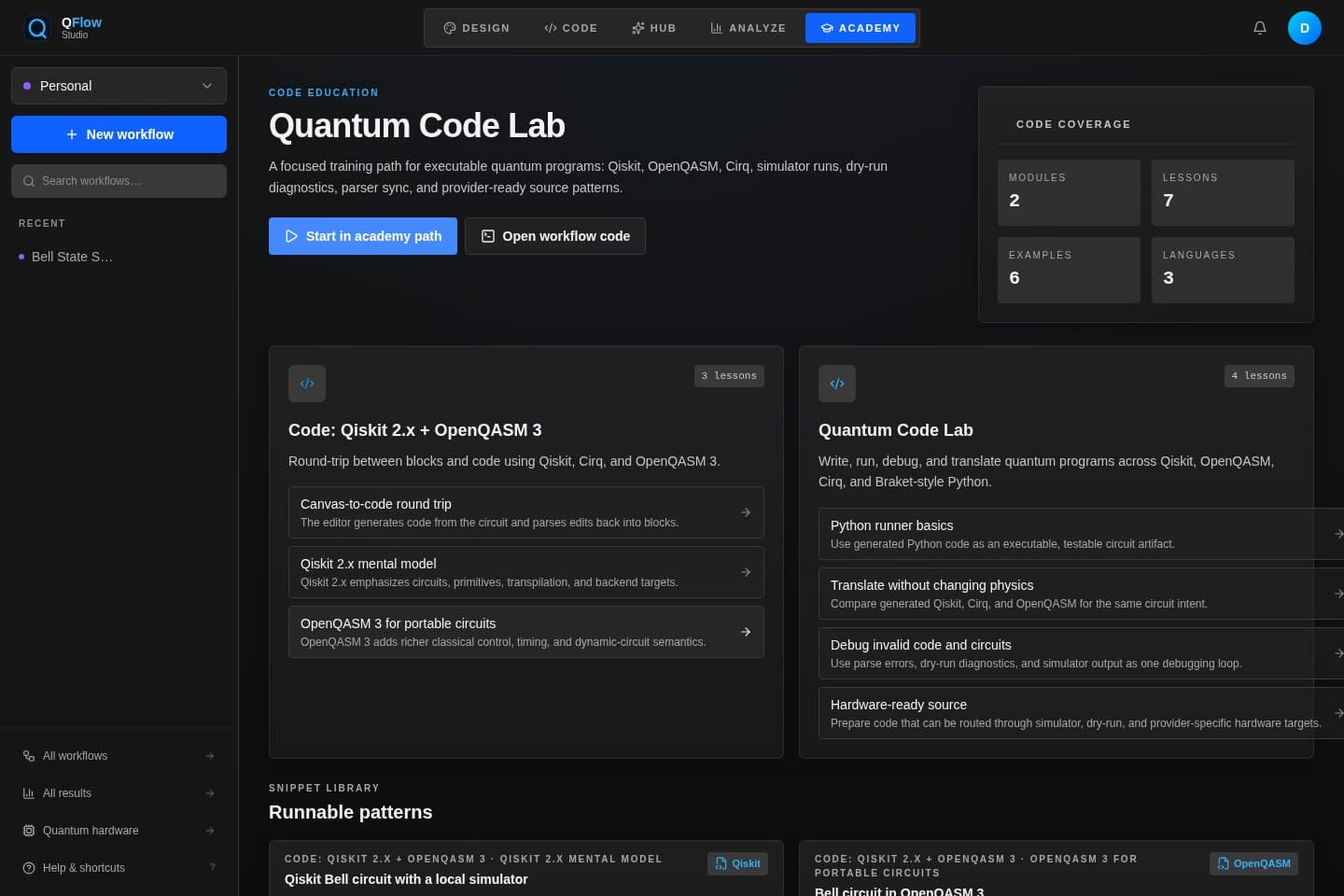Switch to the Design tab

click(x=477, y=28)
